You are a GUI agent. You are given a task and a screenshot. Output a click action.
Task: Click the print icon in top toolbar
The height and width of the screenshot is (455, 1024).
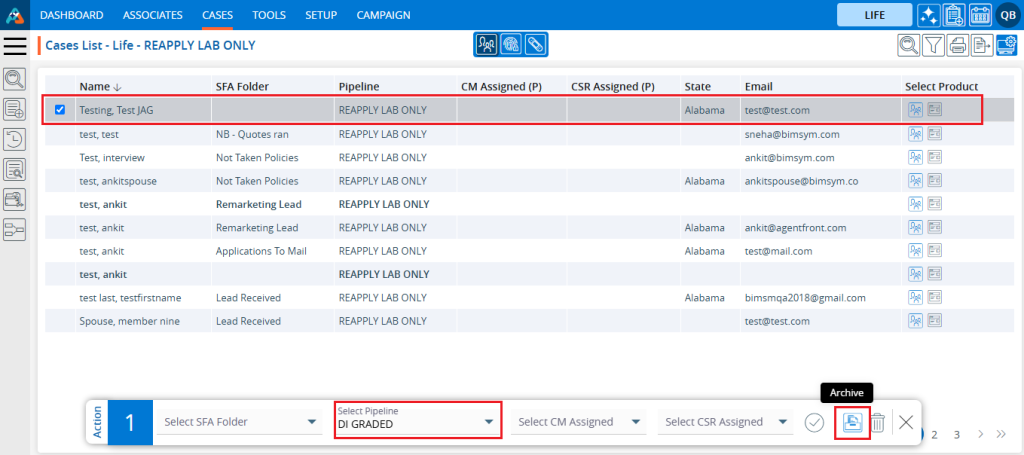click(x=957, y=45)
